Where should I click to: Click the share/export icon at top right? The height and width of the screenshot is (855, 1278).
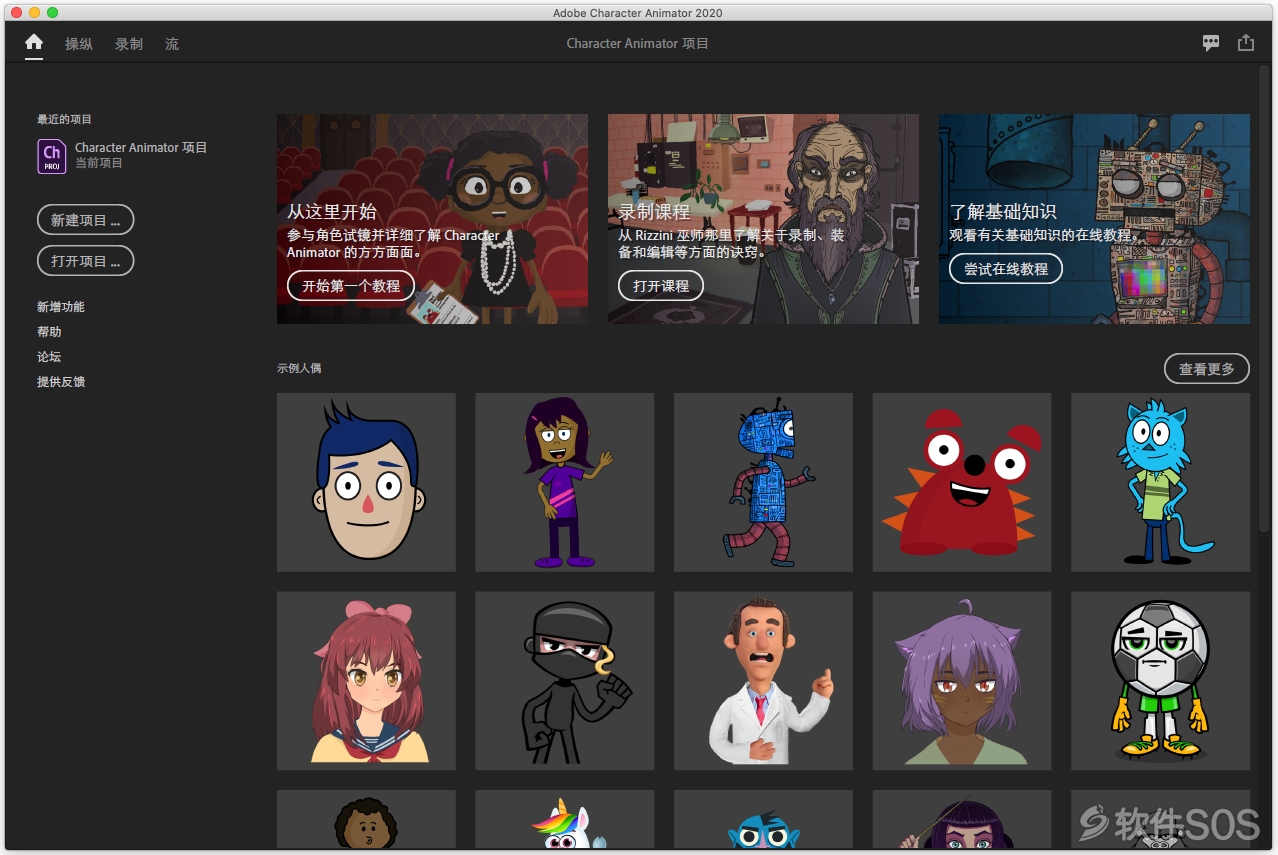[x=1245, y=43]
